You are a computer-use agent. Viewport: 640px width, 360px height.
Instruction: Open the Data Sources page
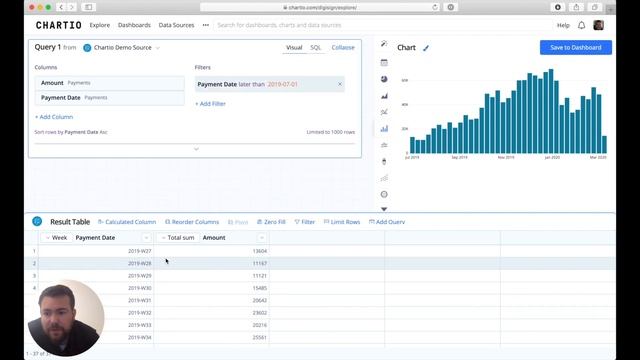[x=176, y=25]
